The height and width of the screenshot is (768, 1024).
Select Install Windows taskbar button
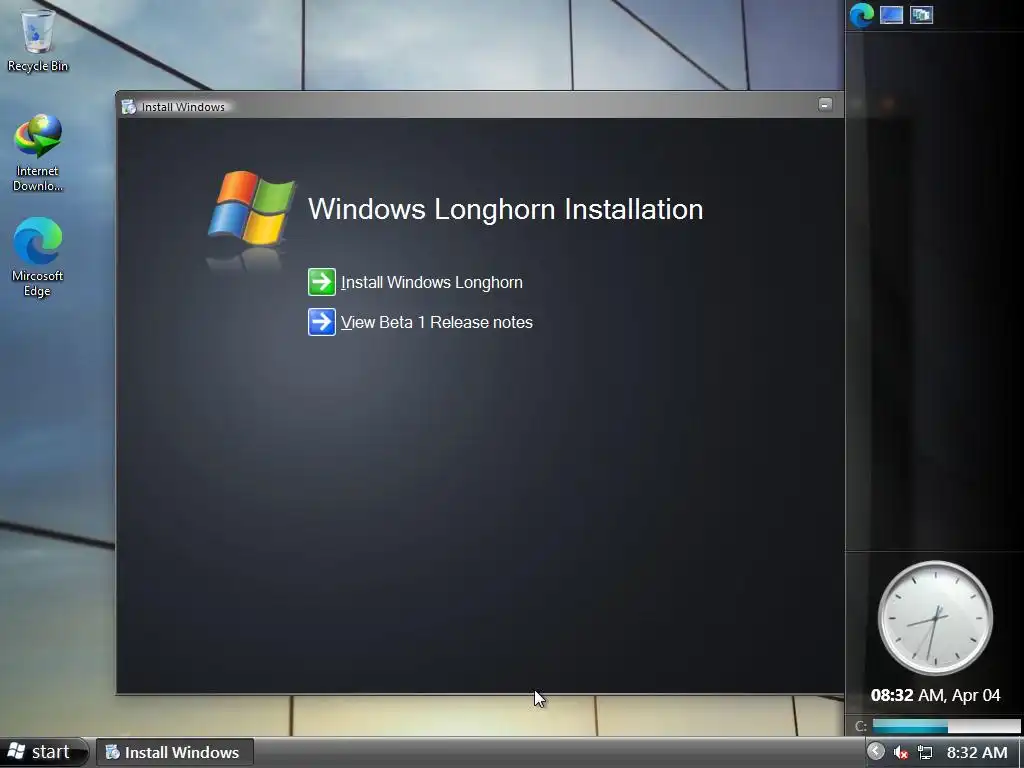click(174, 752)
